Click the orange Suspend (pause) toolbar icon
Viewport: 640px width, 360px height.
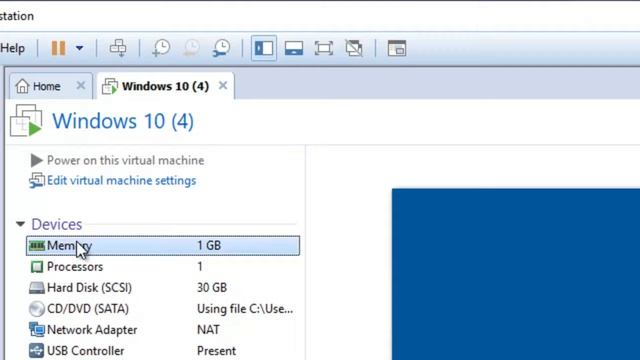(58, 48)
